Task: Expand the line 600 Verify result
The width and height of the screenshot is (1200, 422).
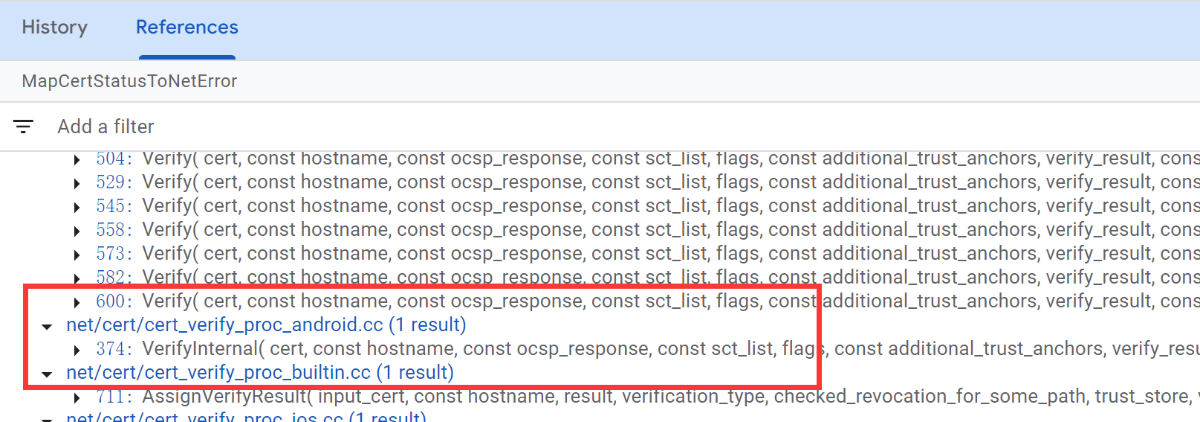Action: pyautogui.click(x=77, y=301)
